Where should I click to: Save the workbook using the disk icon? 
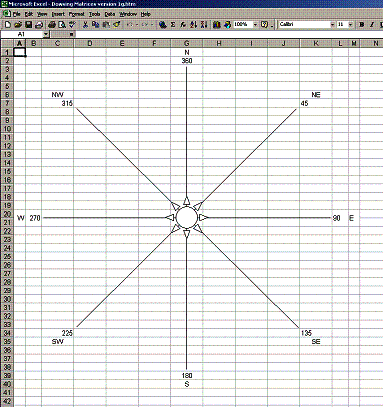28,24
